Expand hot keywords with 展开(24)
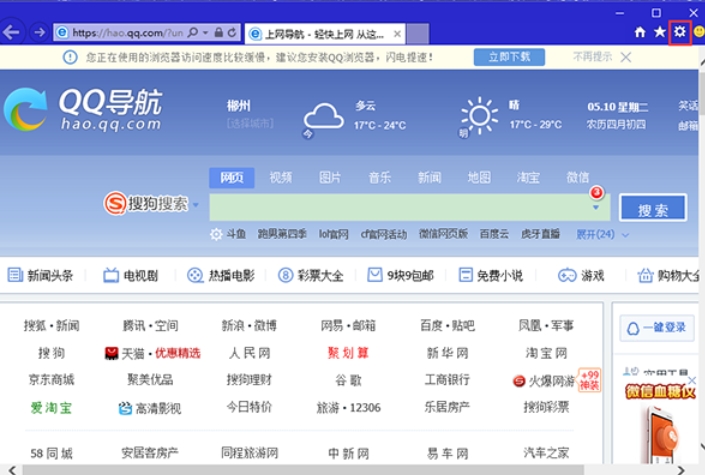705x475 pixels. point(602,234)
